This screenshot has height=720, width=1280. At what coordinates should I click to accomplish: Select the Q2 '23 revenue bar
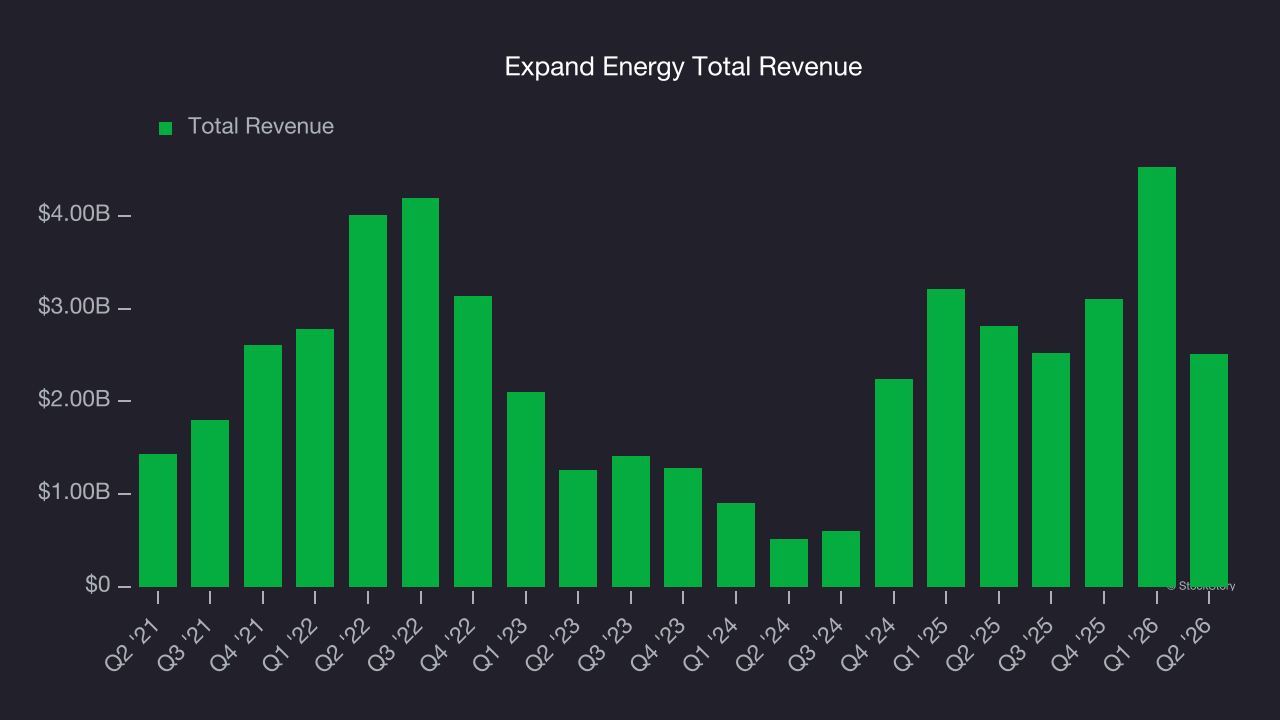click(x=578, y=528)
